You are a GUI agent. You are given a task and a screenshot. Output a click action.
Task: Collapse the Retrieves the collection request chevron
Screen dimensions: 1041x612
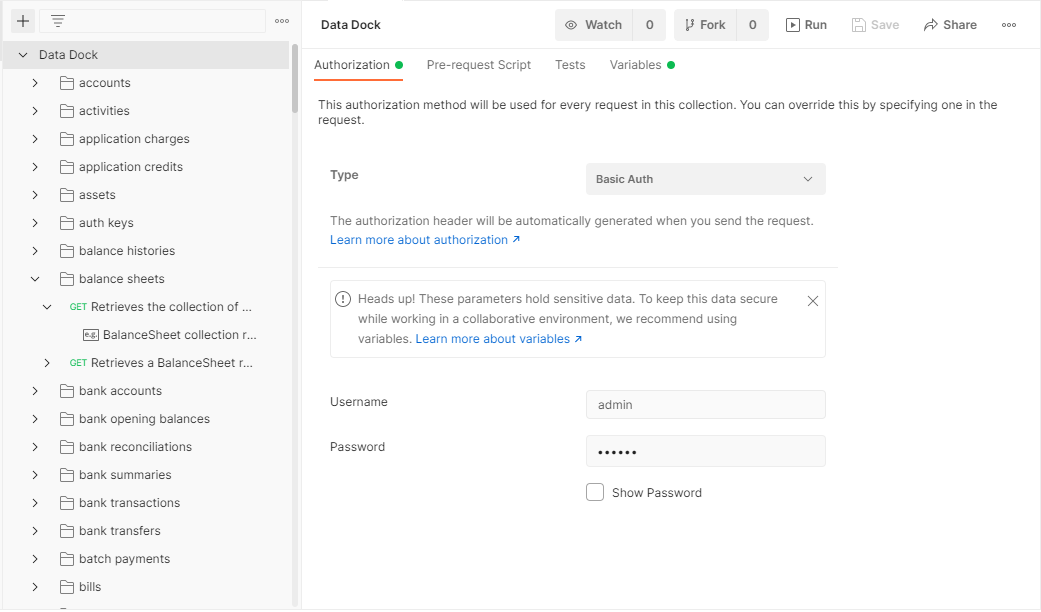[47, 307]
